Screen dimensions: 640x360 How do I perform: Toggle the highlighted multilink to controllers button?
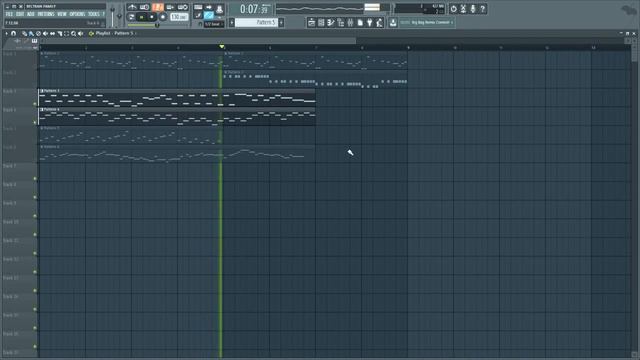coord(209,16)
